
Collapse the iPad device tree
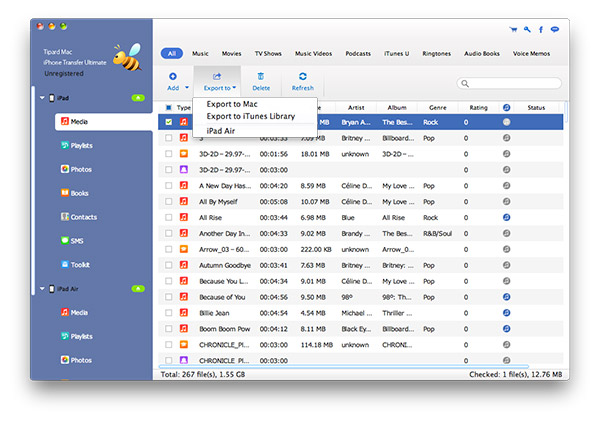click(42, 98)
